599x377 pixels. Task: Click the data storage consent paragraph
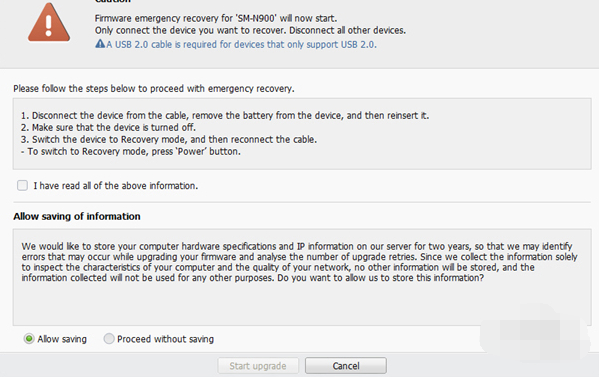click(299, 262)
